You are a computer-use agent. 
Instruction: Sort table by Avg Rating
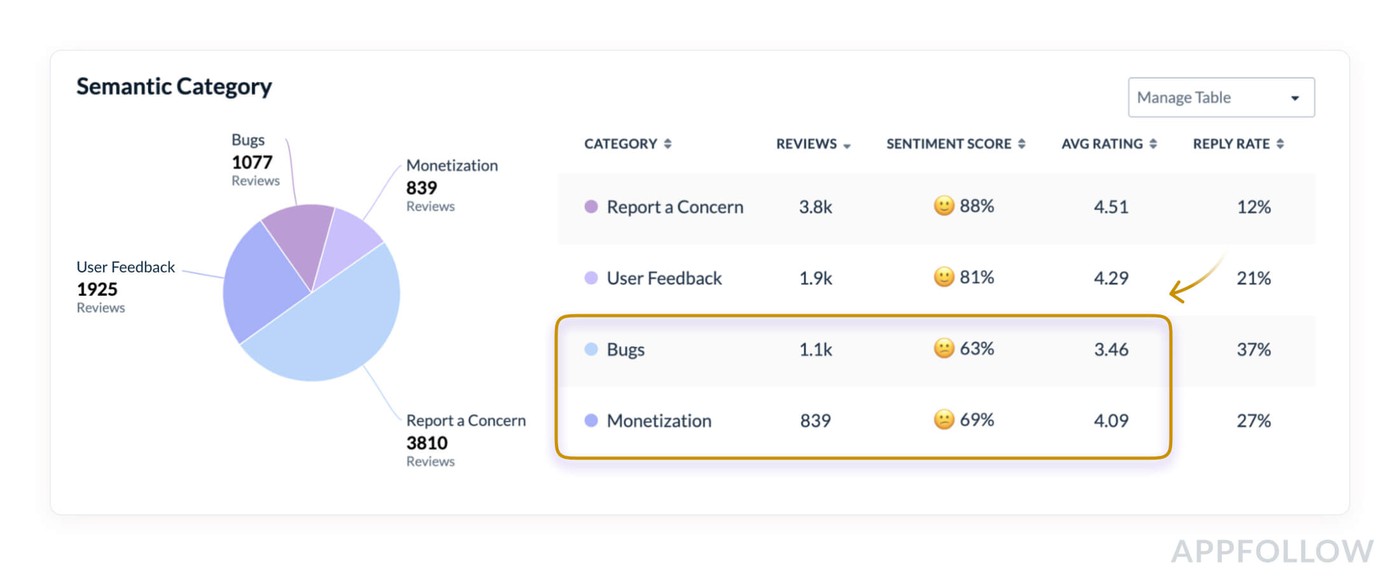pos(1109,144)
